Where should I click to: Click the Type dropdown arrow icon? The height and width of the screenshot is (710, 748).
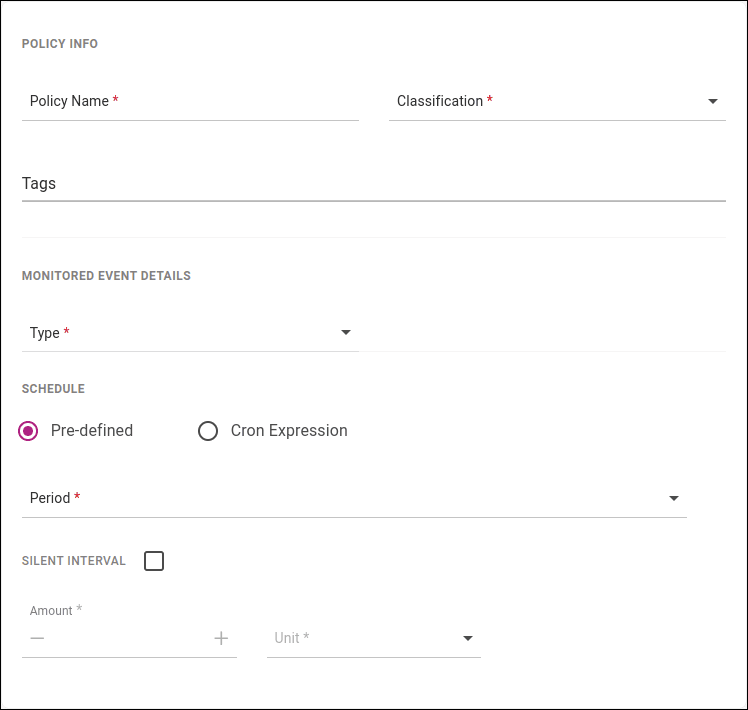point(346,332)
